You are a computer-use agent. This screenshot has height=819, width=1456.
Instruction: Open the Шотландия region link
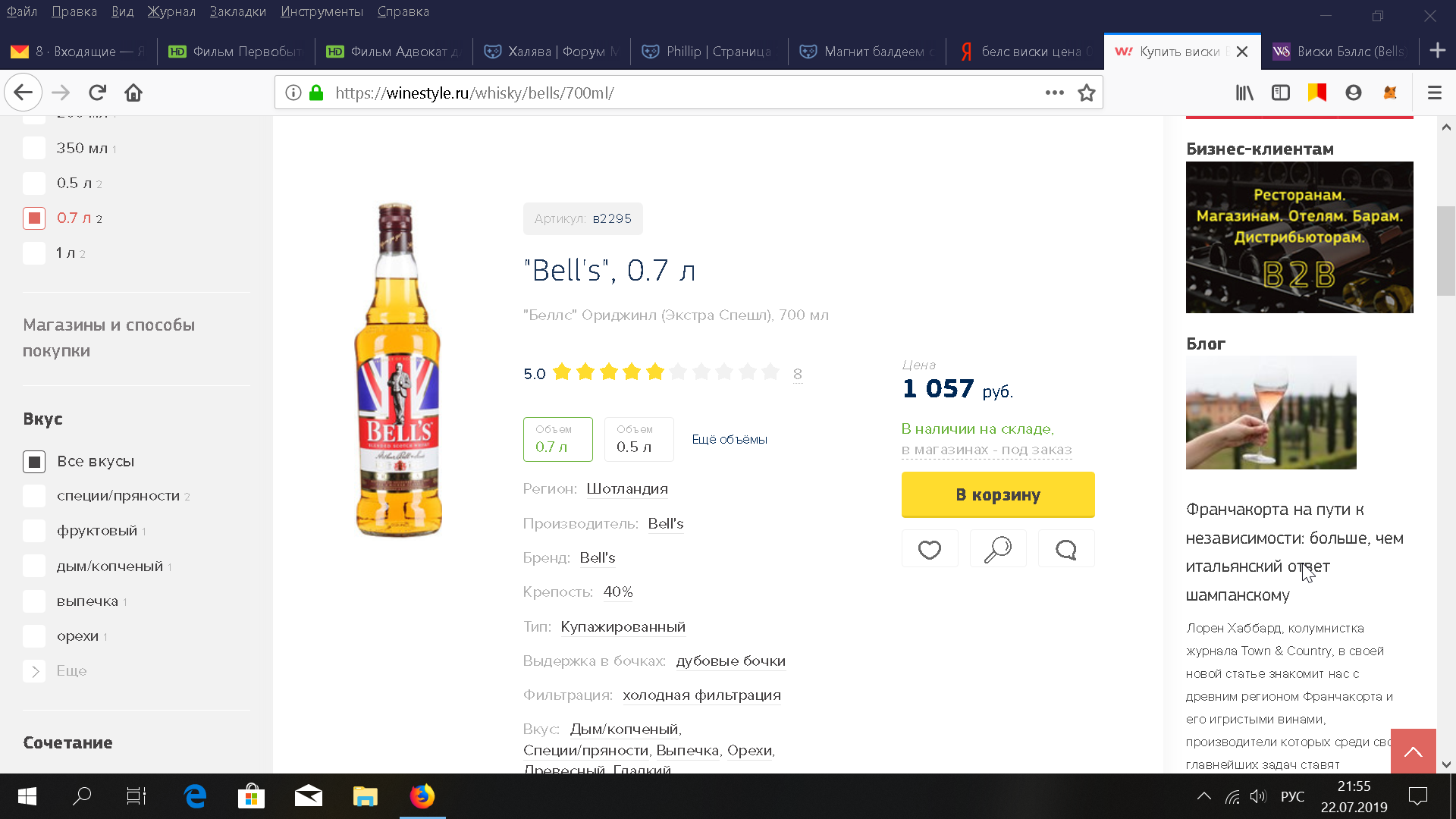tap(627, 489)
